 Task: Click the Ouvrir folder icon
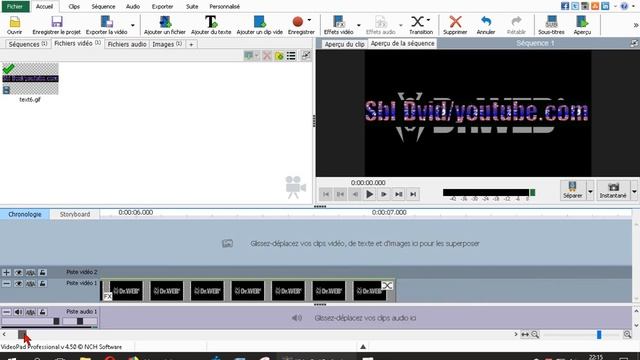coord(14,22)
